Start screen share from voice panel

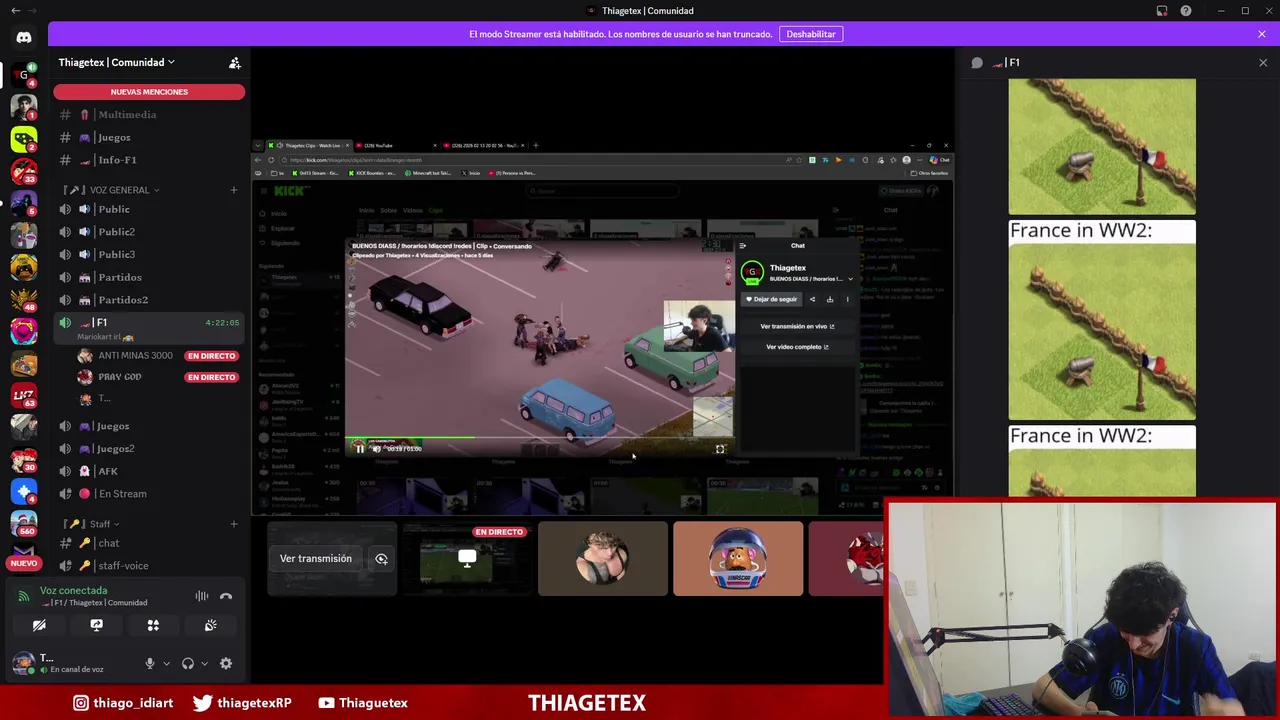96,625
